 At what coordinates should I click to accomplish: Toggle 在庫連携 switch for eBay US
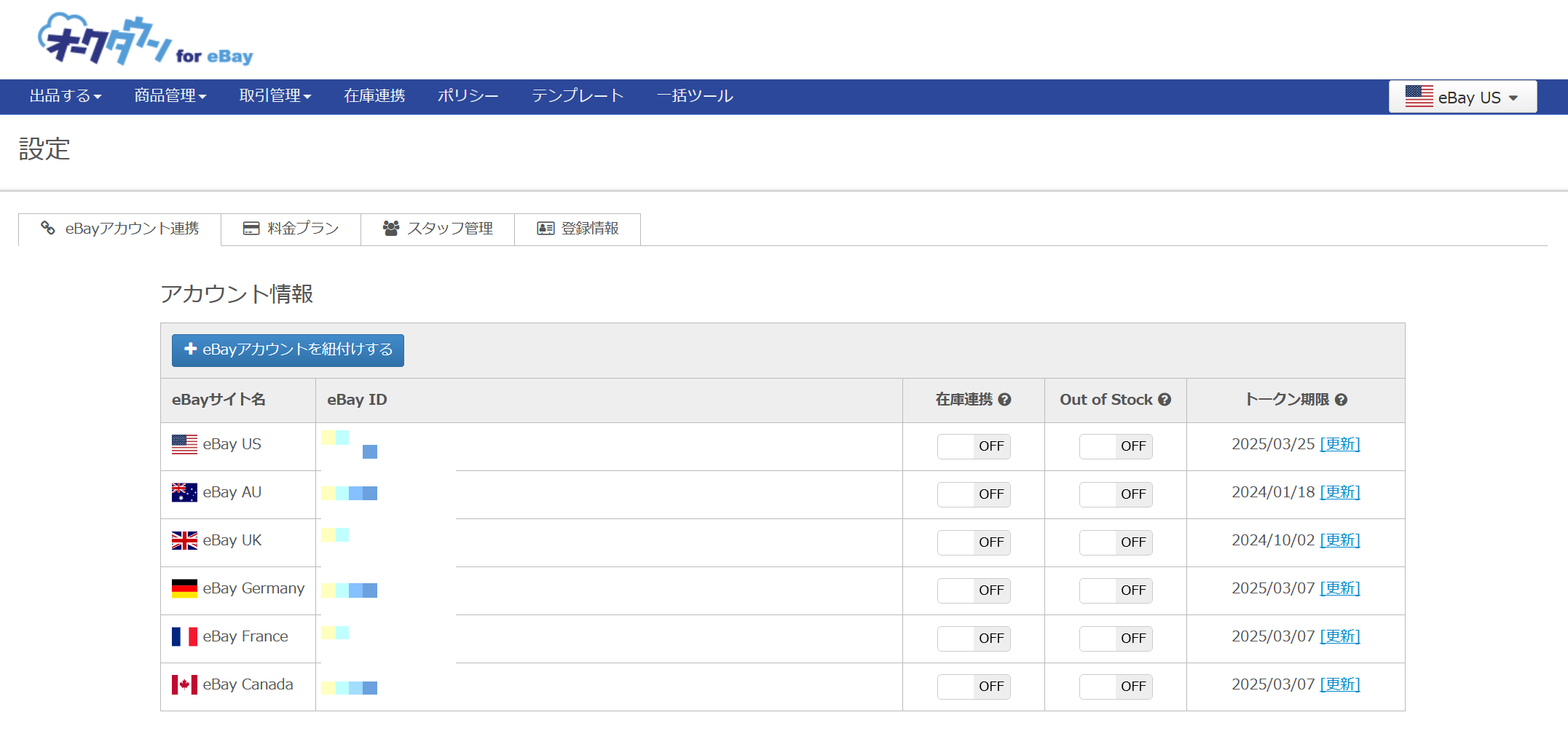pyautogui.click(x=974, y=446)
